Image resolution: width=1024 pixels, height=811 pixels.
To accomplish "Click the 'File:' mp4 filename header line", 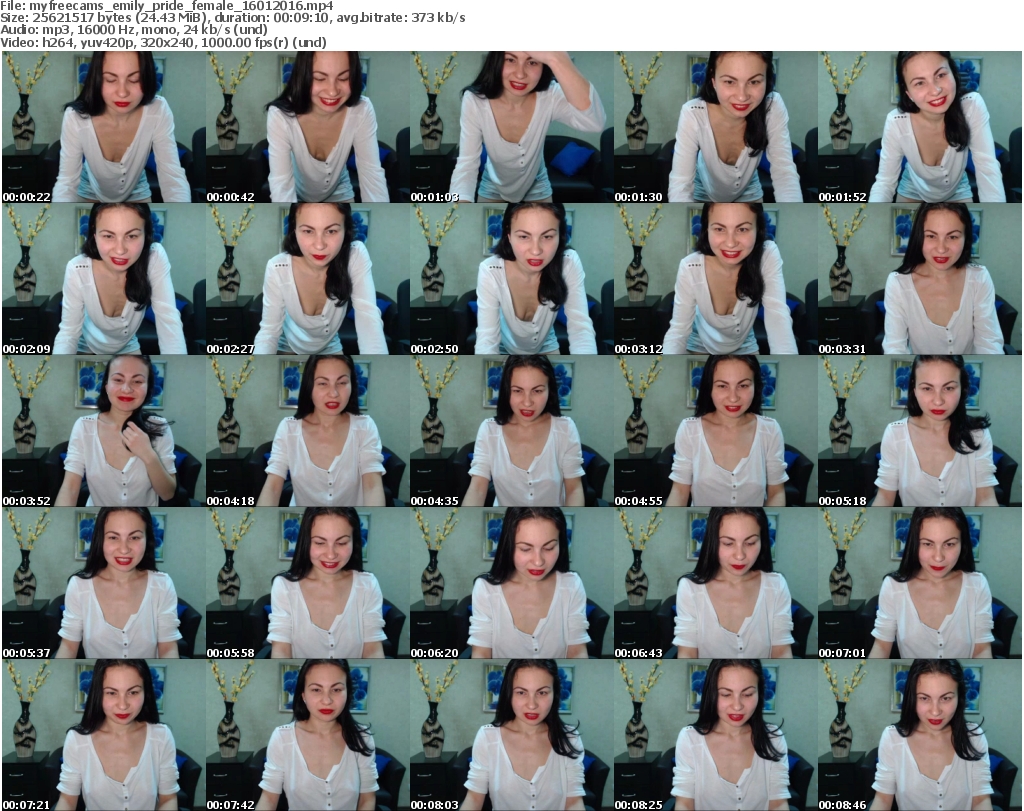I will click(167, 6).
